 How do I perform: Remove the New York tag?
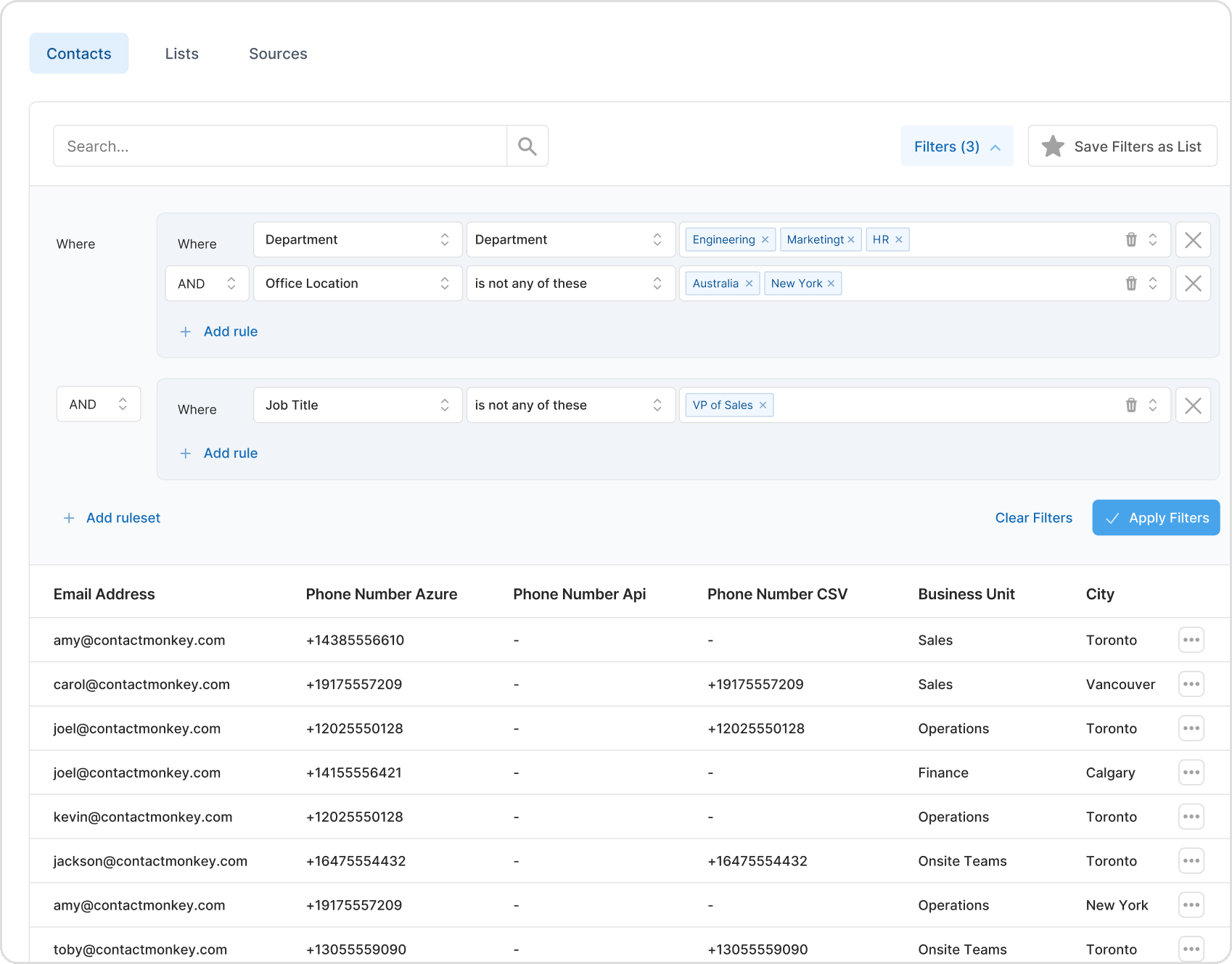[831, 284]
